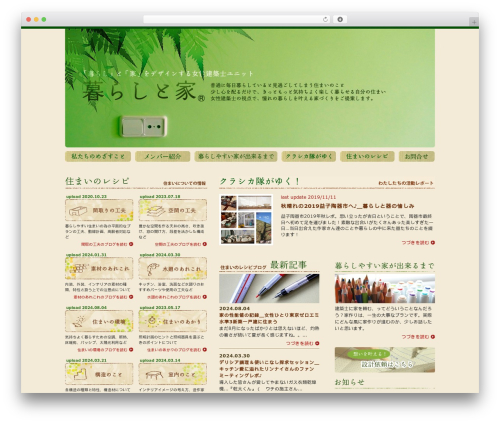Click the table icon on 室内のこと
Viewport: 500px width, 423px height.
tap(154, 375)
